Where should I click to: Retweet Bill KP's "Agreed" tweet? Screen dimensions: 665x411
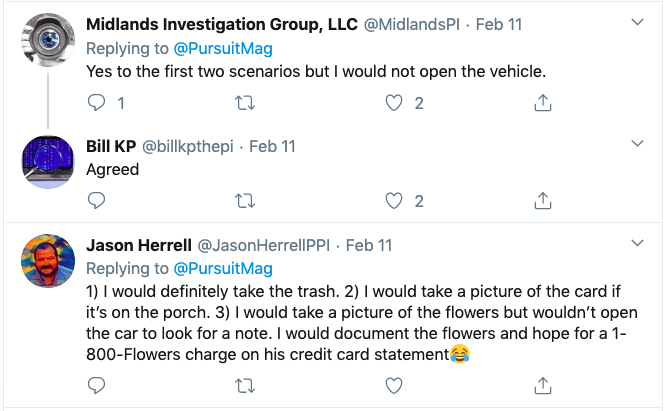pos(245,200)
